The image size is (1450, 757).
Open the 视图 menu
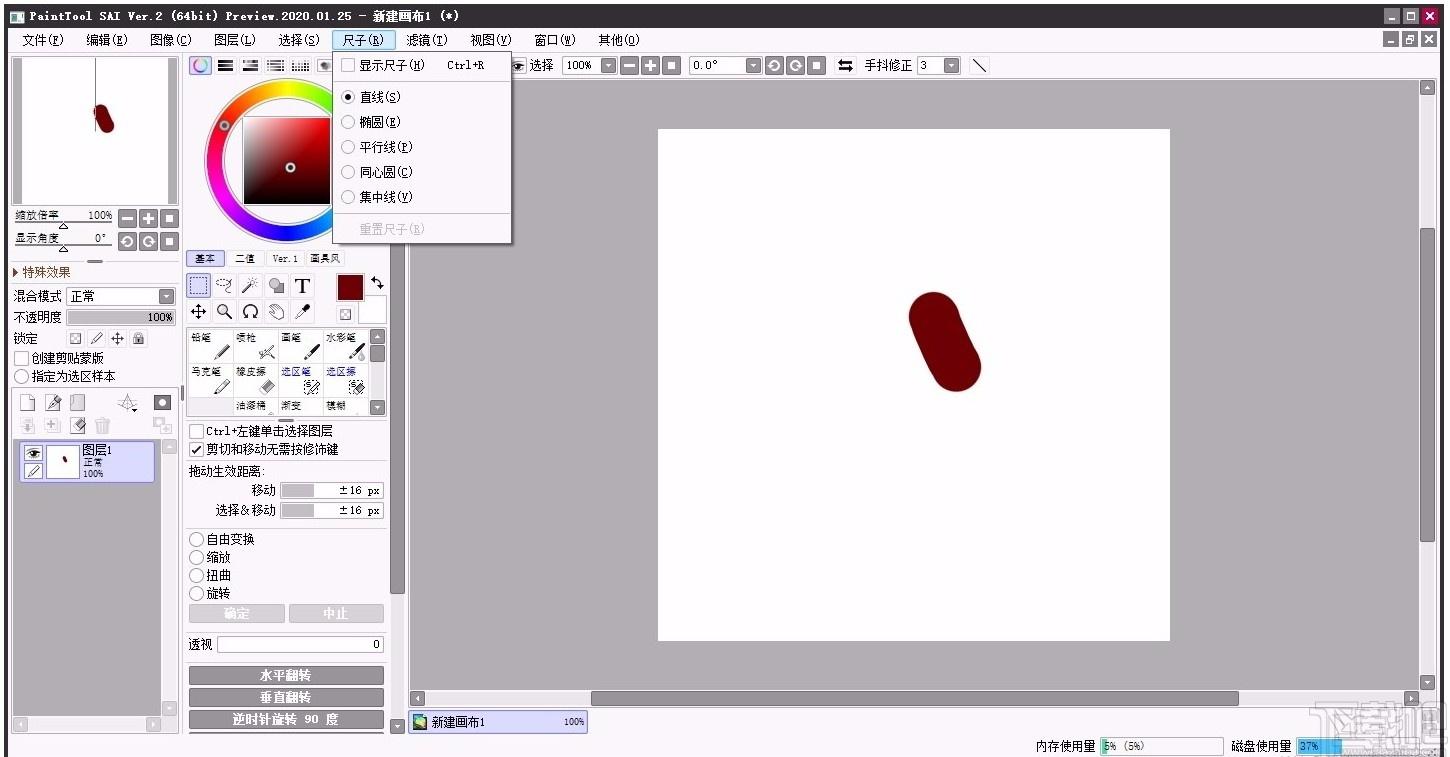click(490, 40)
